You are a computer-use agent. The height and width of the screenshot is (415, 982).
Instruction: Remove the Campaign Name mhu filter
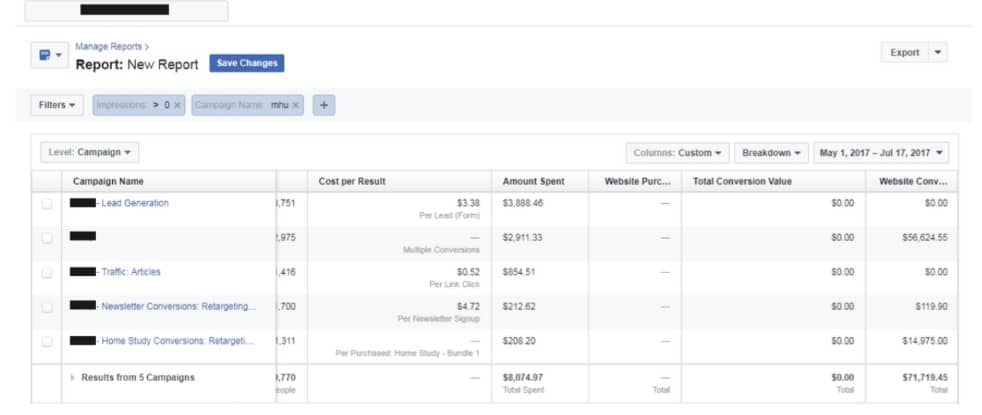coord(296,105)
